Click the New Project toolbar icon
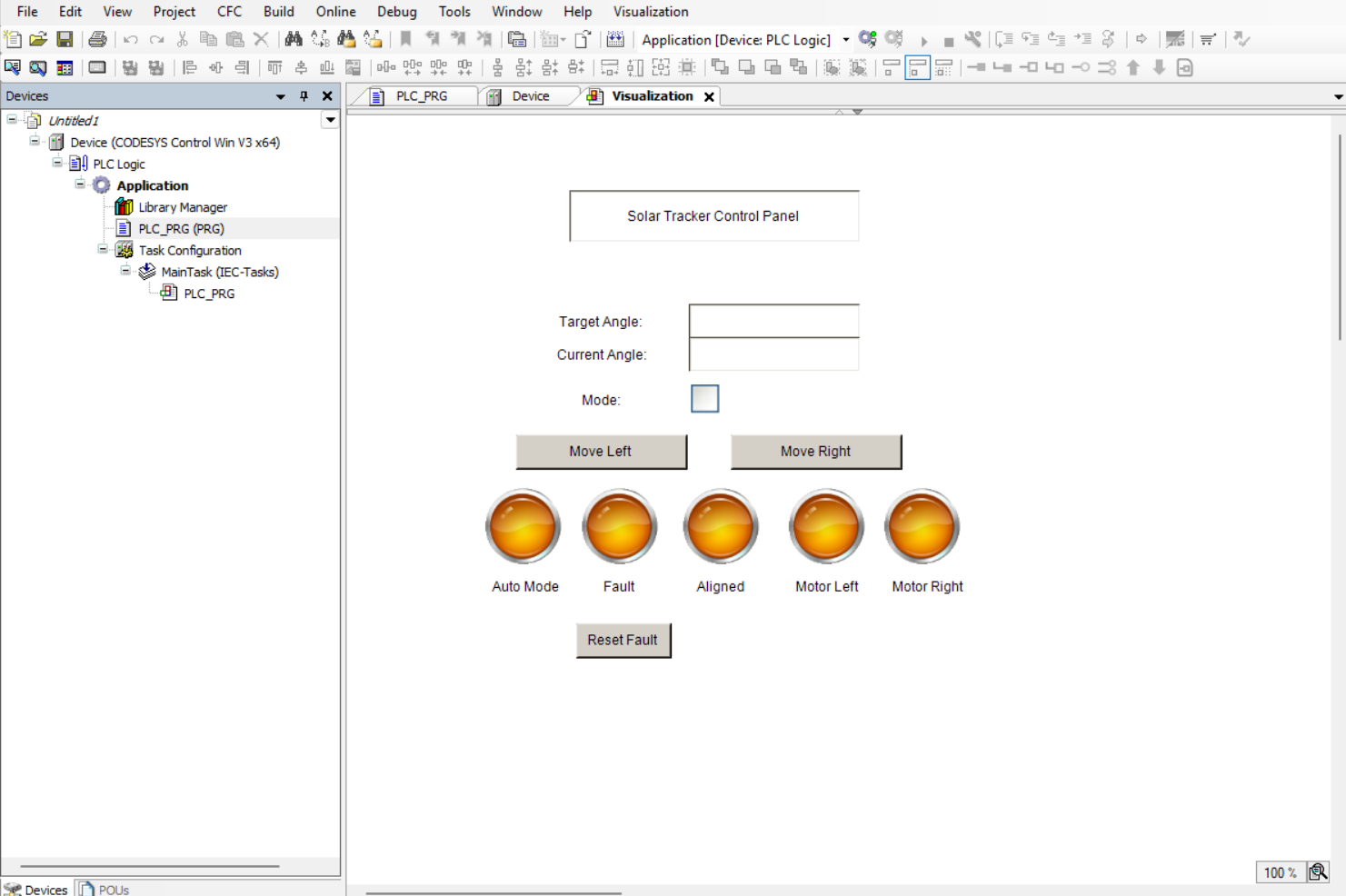The width and height of the screenshot is (1346, 896). 13,39
